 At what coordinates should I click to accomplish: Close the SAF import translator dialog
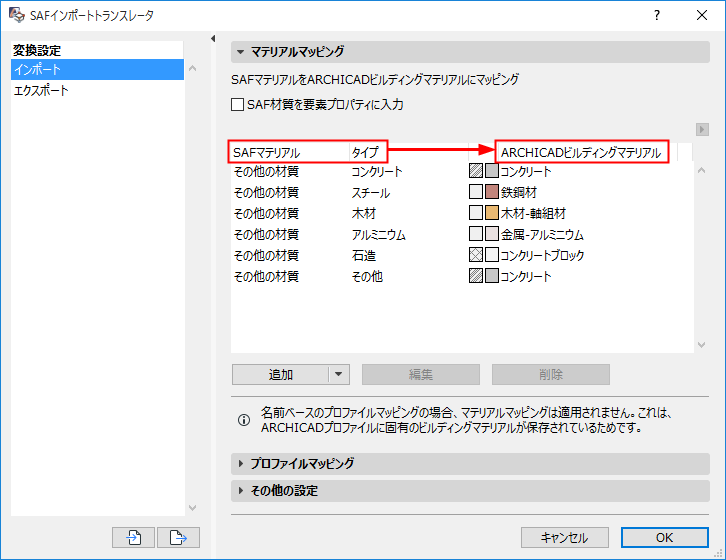pos(702,15)
